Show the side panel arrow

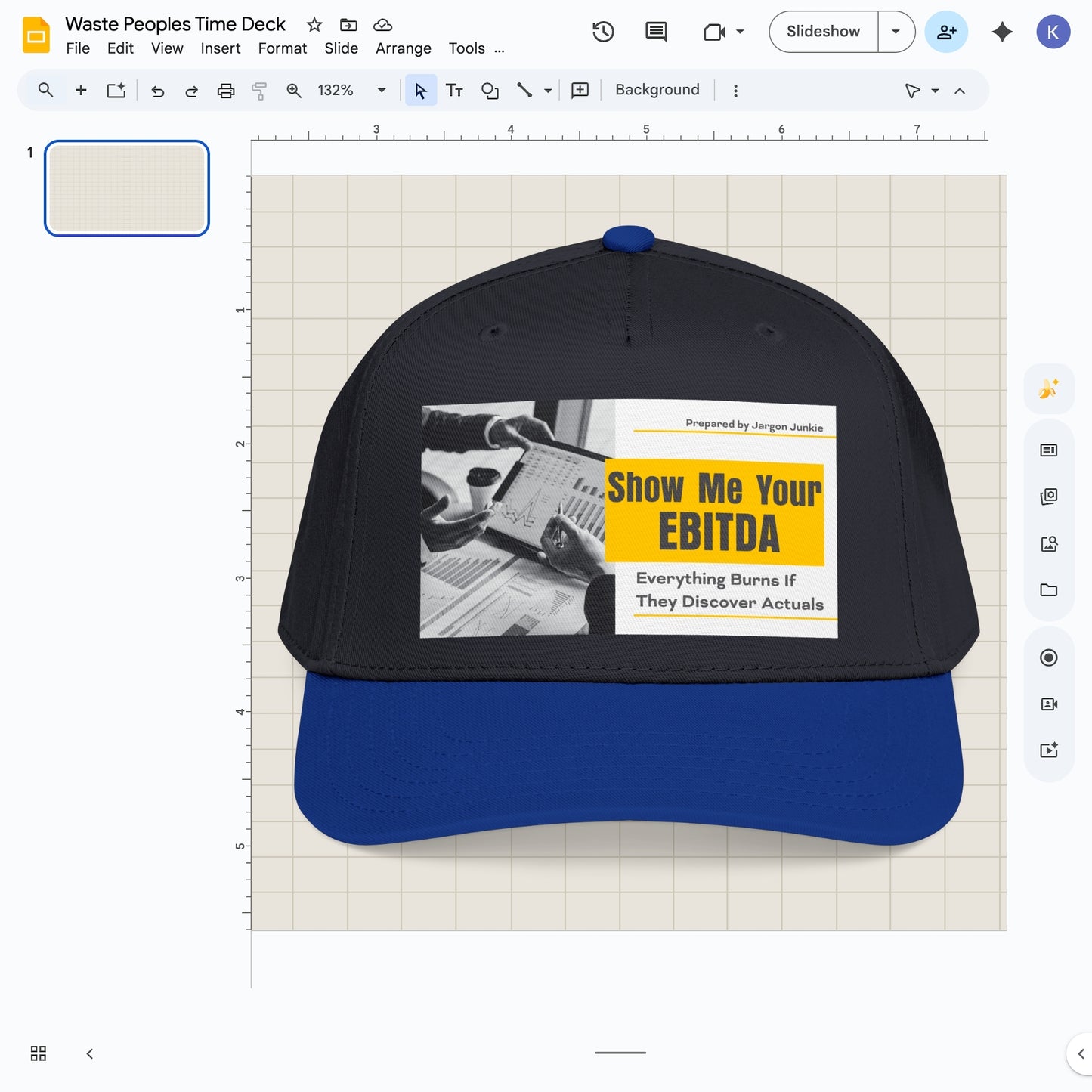pyautogui.click(x=1081, y=1053)
